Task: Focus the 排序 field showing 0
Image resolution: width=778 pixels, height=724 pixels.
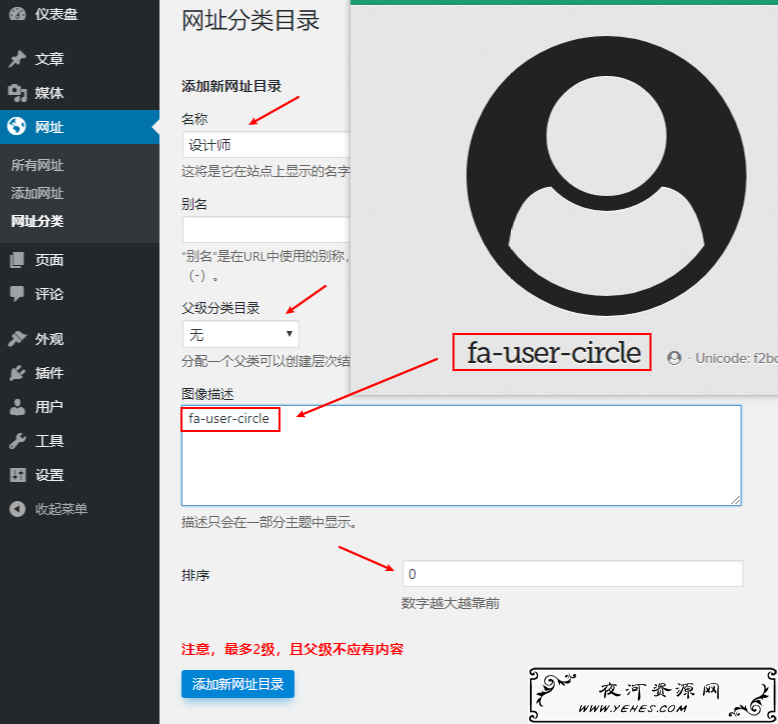Action: point(573,574)
